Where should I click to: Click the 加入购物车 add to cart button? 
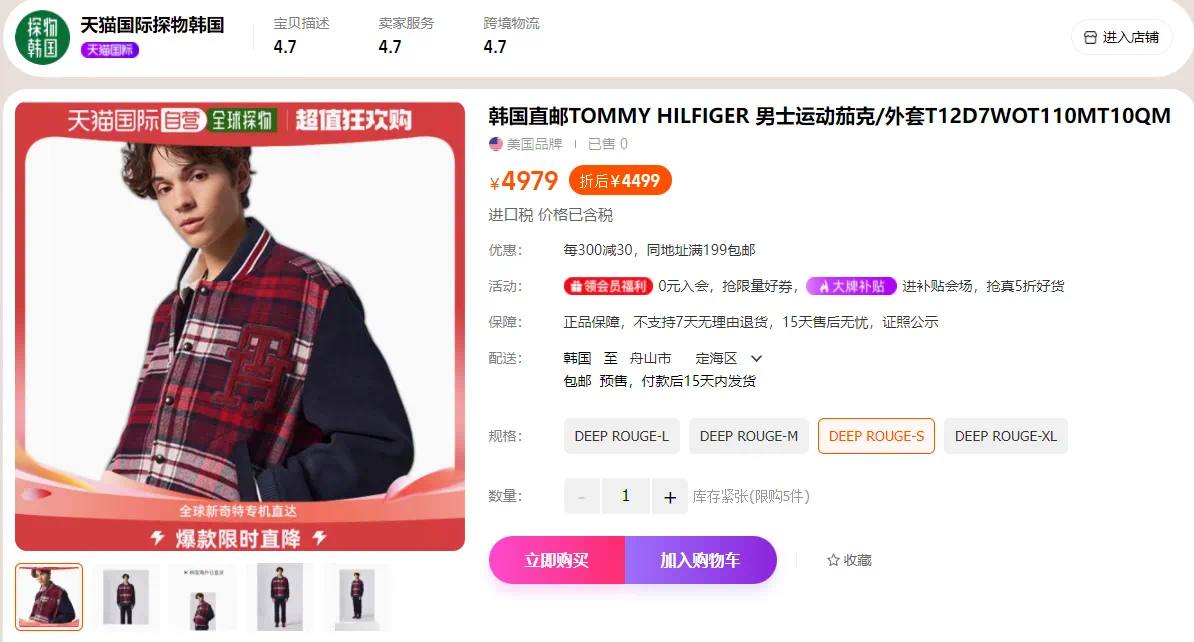pyautogui.click(x=701, y=561)
